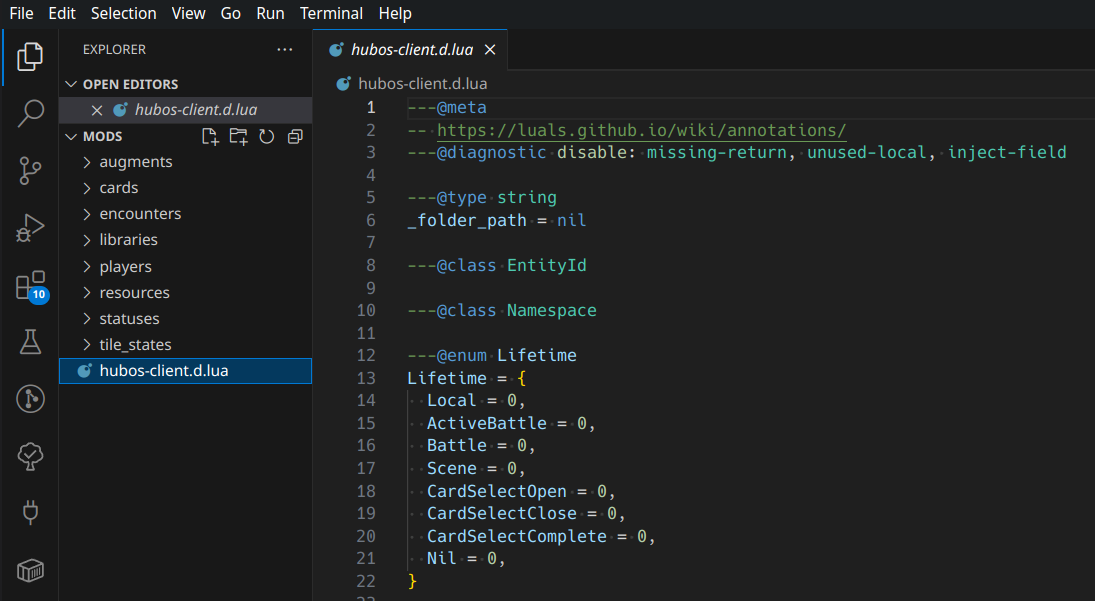Viewport: 1095px width, 601px height.
Task: Click 'Scene' enum entry on line 17
Action: pyautogui.click(x=452, y=468)
